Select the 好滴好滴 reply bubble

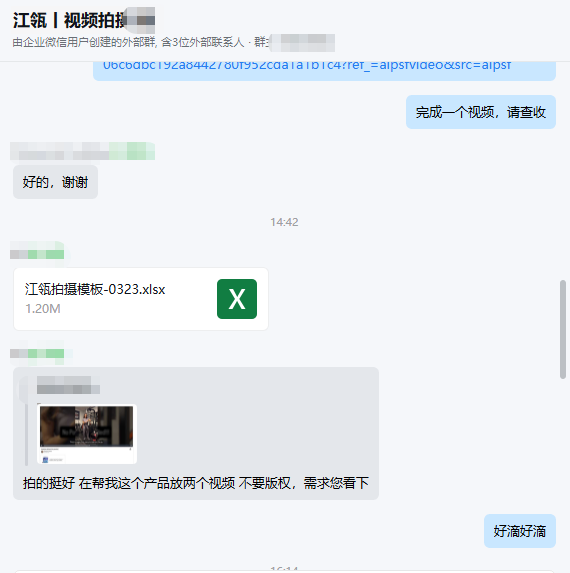tap(520, 531)
